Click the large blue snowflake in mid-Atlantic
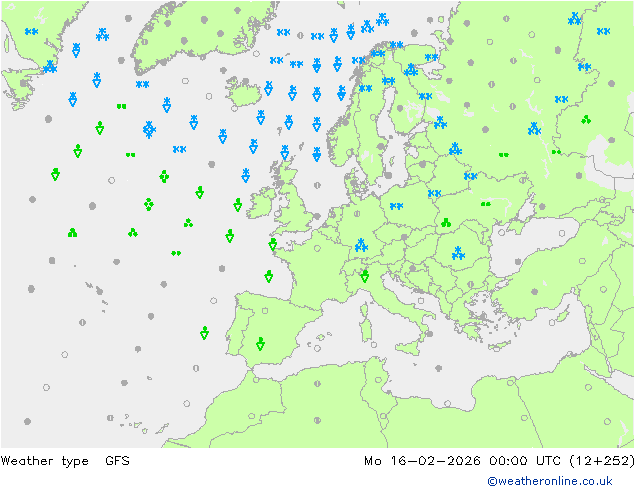 tap(149, 129)
